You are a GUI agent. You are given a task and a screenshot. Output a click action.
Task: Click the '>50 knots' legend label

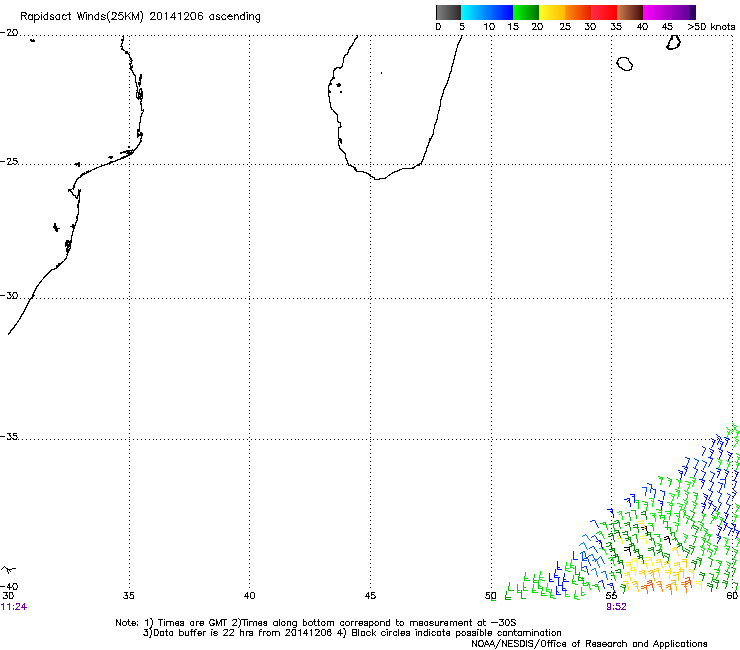coord(711,27)
